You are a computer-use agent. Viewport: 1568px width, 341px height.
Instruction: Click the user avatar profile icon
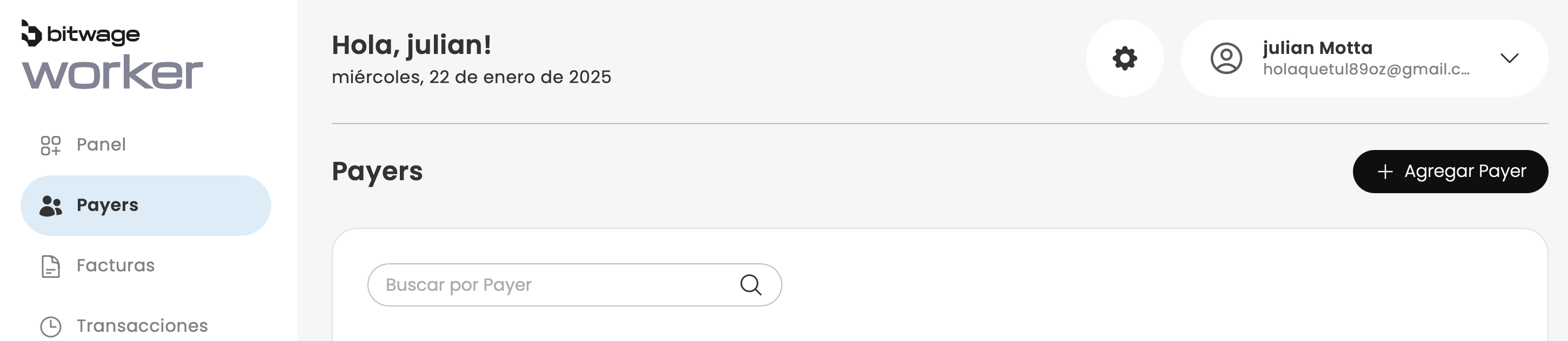(1226, 58)
